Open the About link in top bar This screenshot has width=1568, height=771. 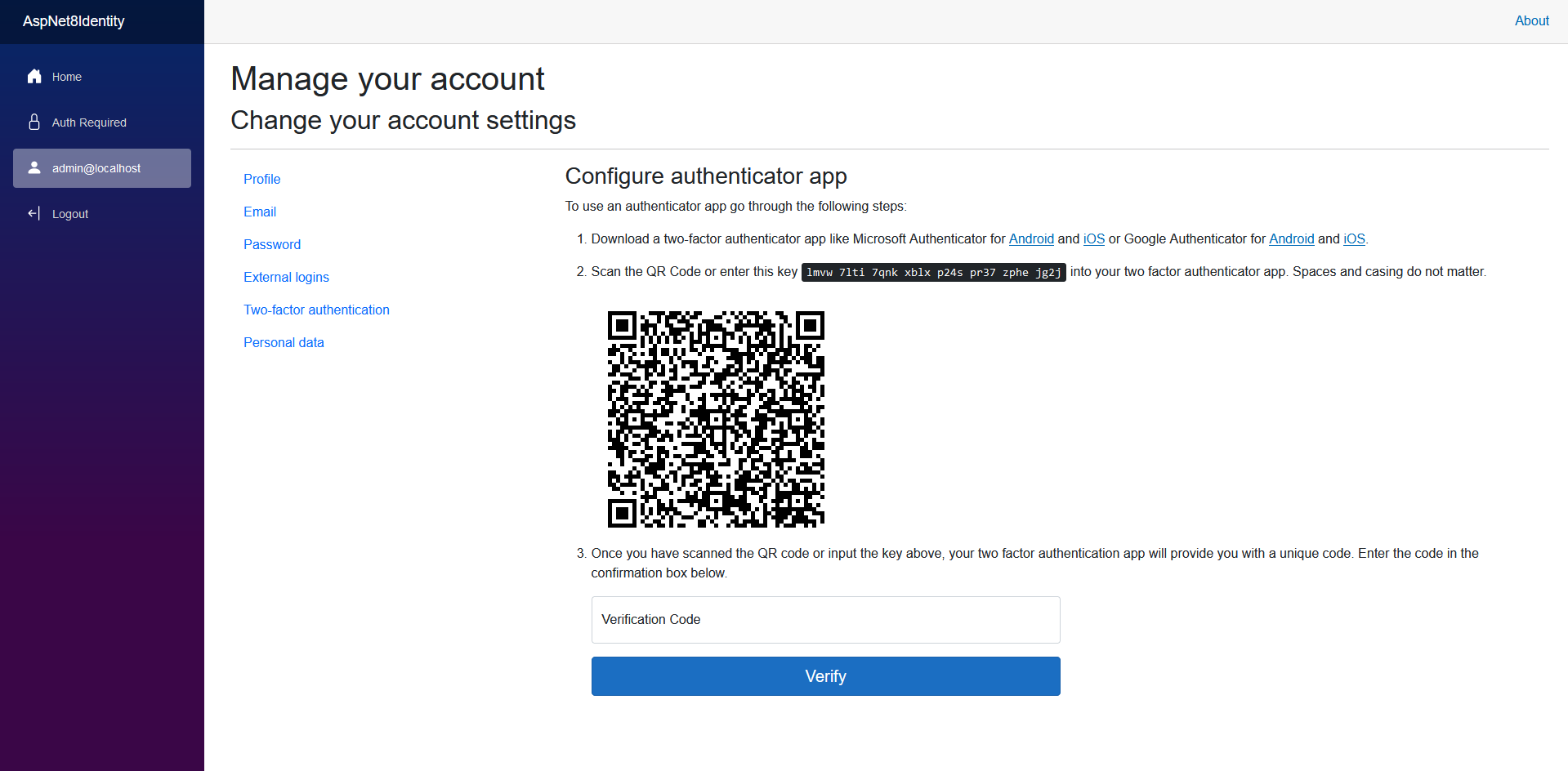1531,21
